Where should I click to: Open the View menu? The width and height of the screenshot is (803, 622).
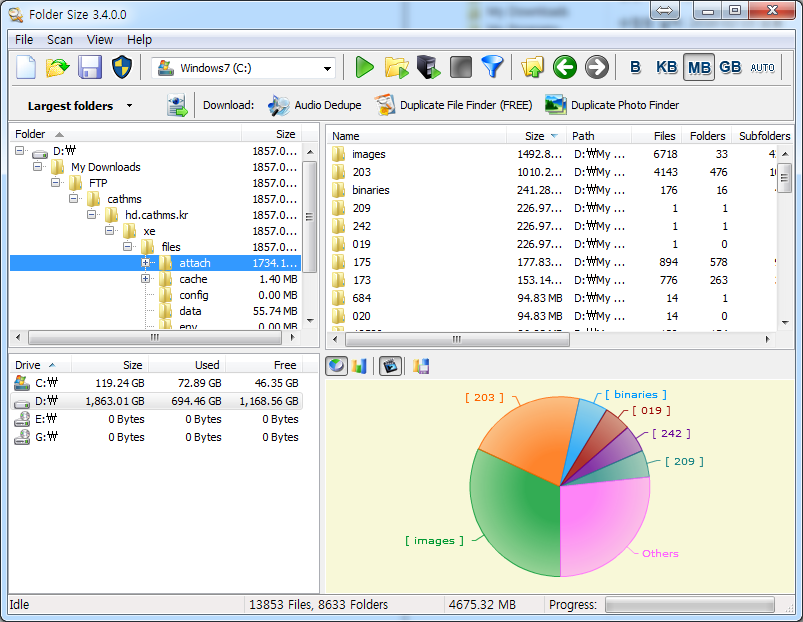(x=100, y=39)
